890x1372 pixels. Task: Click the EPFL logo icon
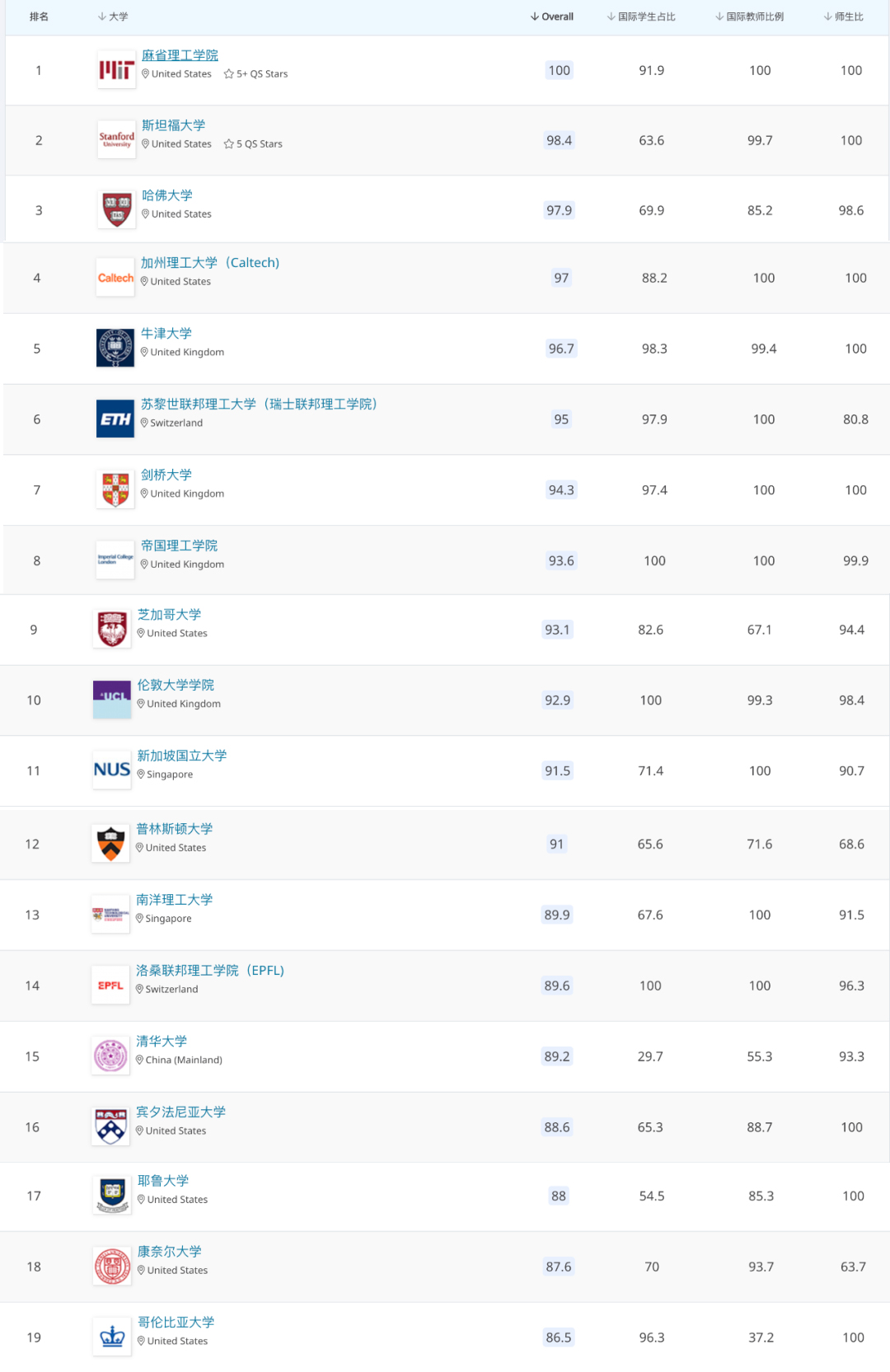tap(111, 986)
